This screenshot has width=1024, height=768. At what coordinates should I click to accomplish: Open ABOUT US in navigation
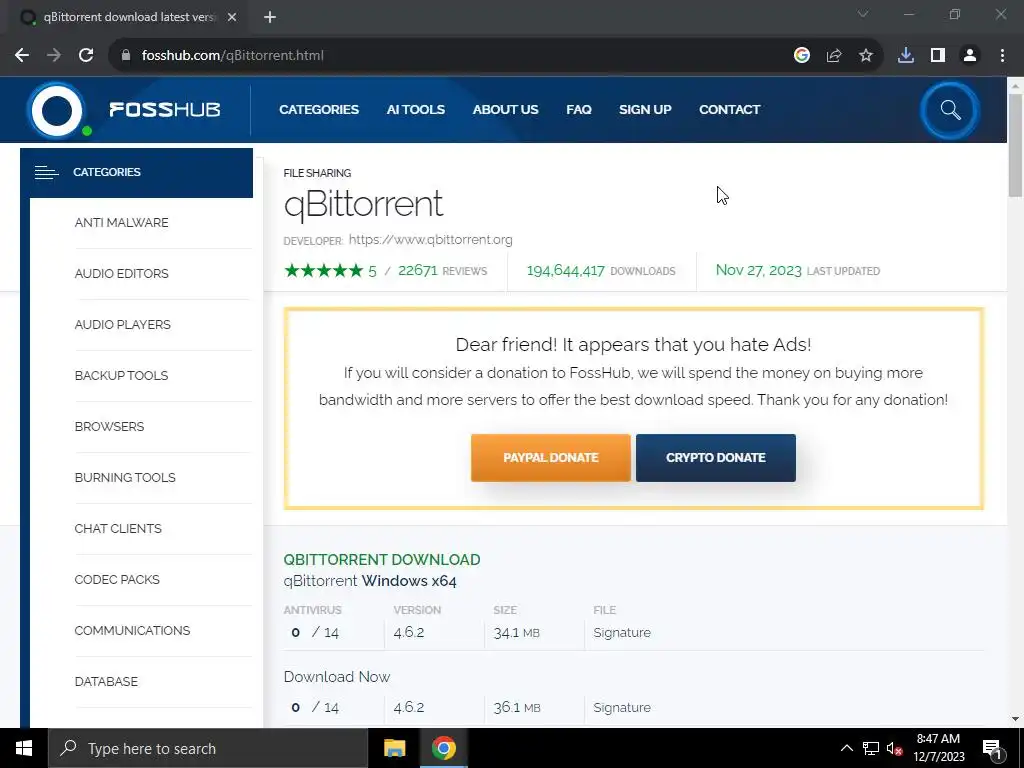tap(505, 110)
